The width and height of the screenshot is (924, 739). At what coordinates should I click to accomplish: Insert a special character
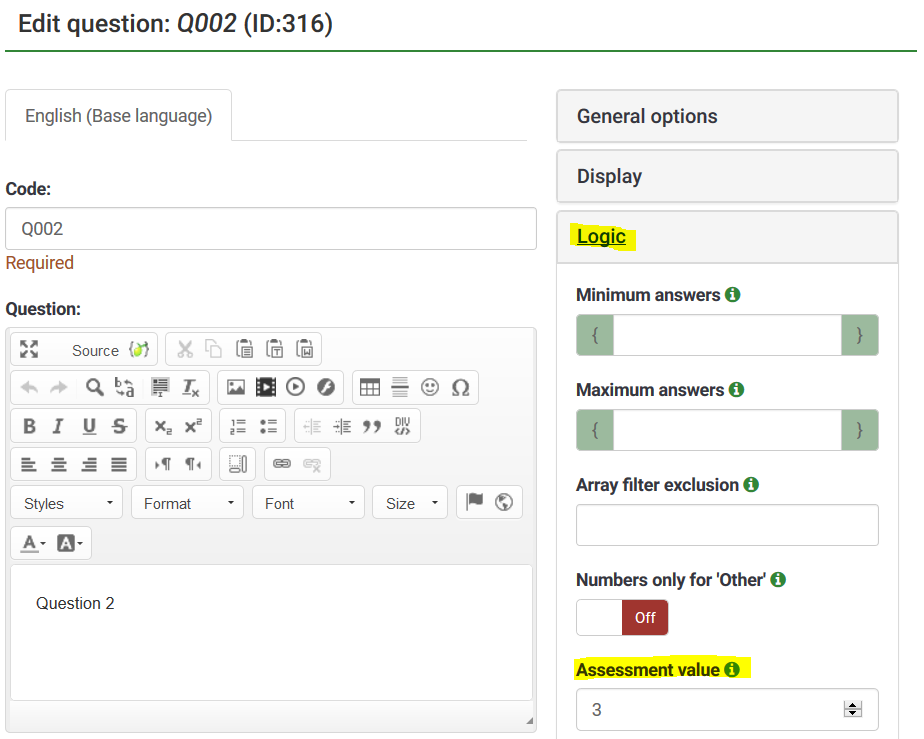[462, 387]
